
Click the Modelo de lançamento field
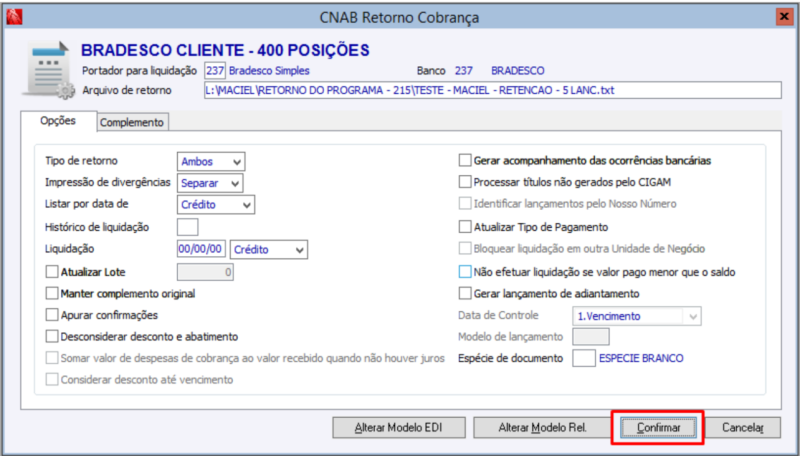click(x=591, y=337)
